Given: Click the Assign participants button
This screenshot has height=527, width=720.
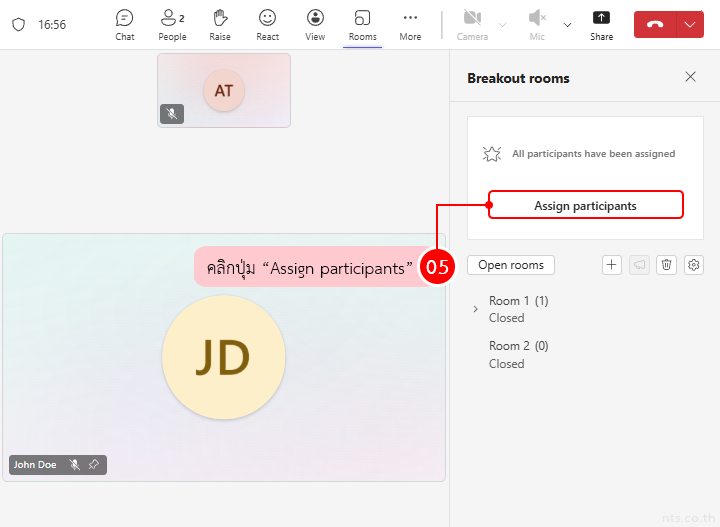Looking at the screenshot, I should 585,205.
